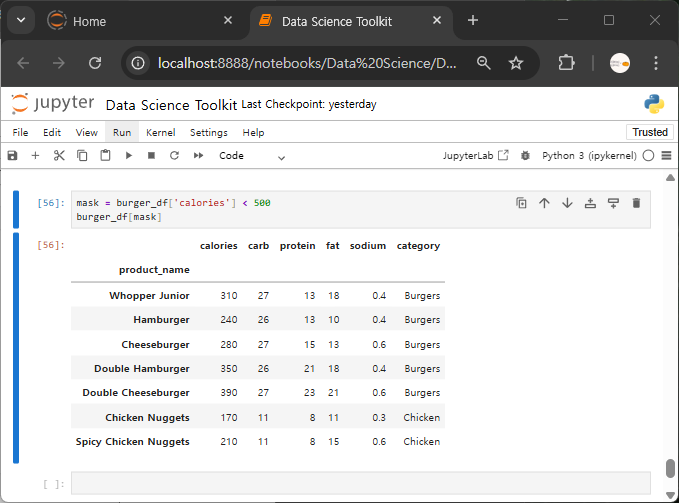Insert a cell below via cell toolbar
Image resolution: width=679 pixels, height=503 pixels.
click(x=613, y=203)
